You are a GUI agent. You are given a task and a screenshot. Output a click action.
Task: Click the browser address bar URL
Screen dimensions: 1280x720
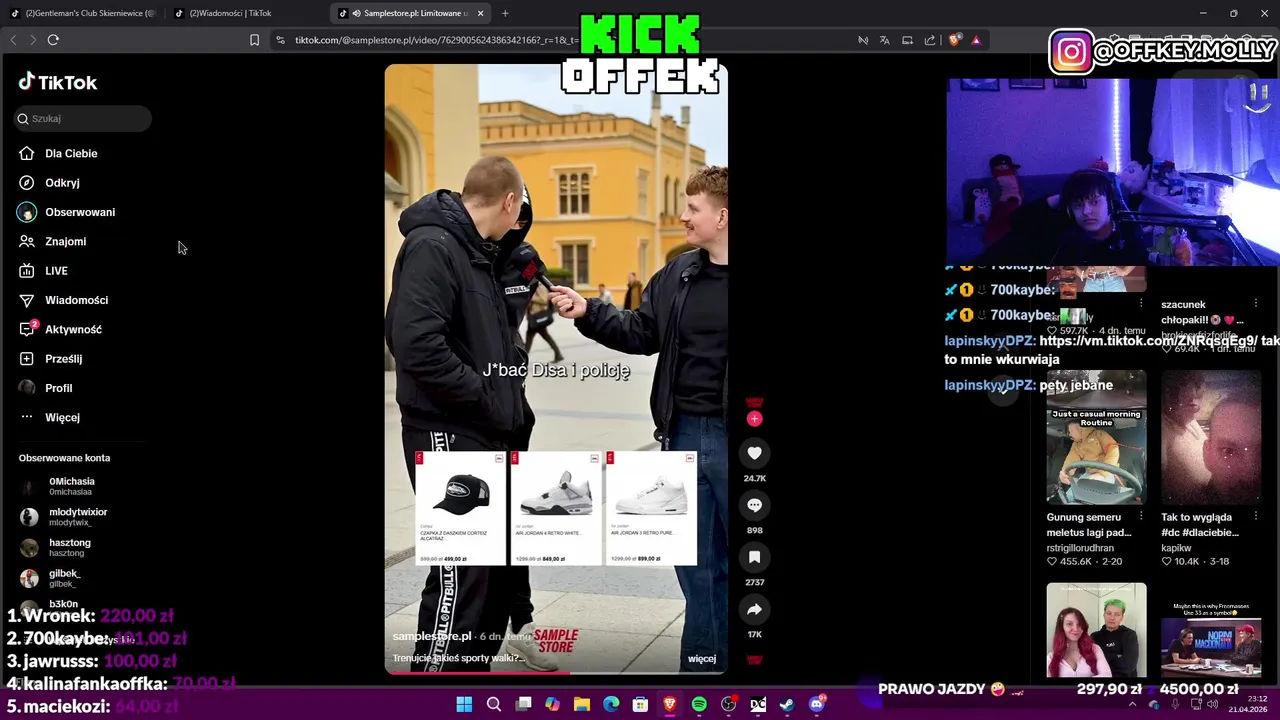tap(436, 40)
